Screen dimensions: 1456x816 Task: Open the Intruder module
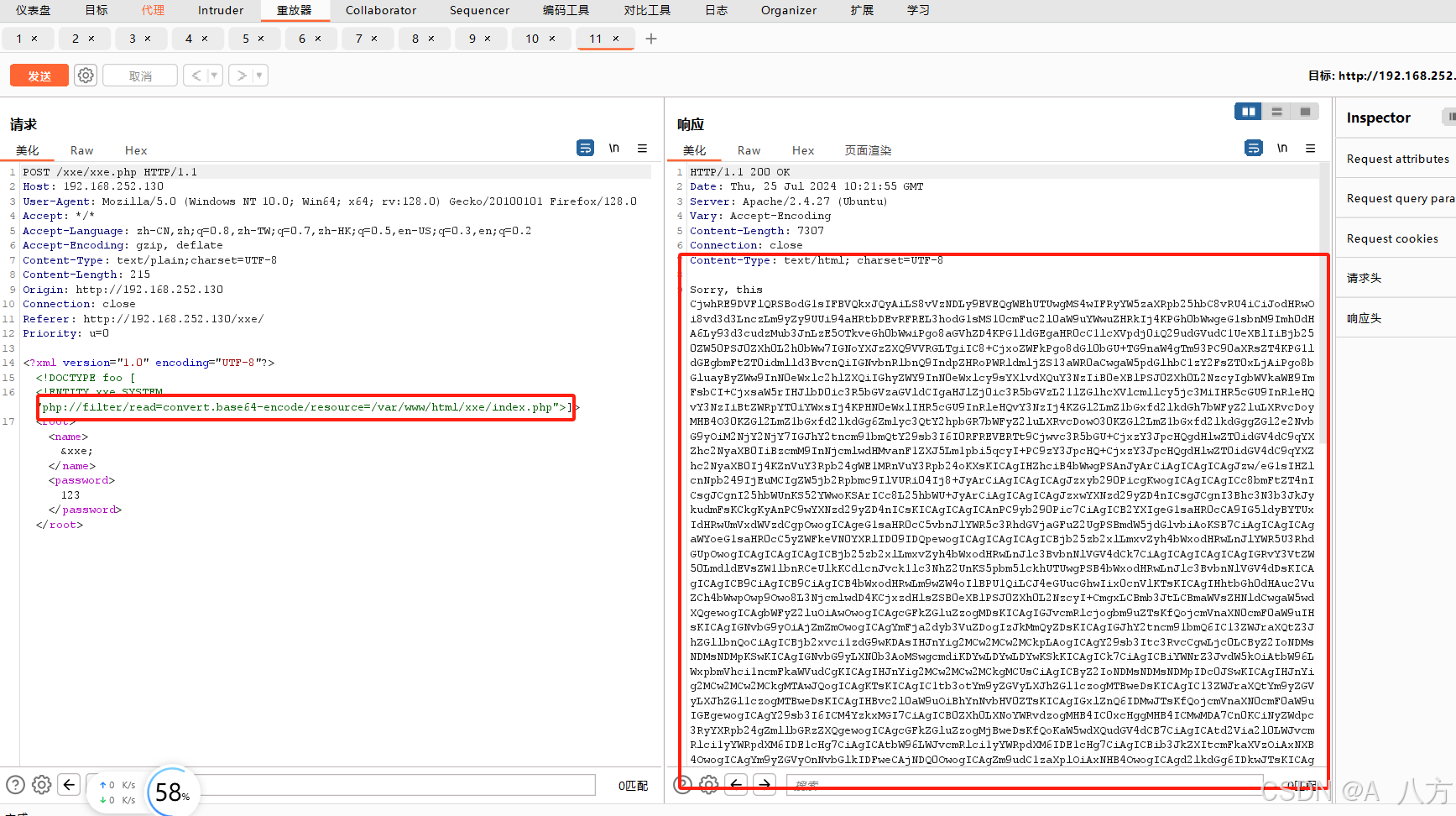tap(220, 10)
